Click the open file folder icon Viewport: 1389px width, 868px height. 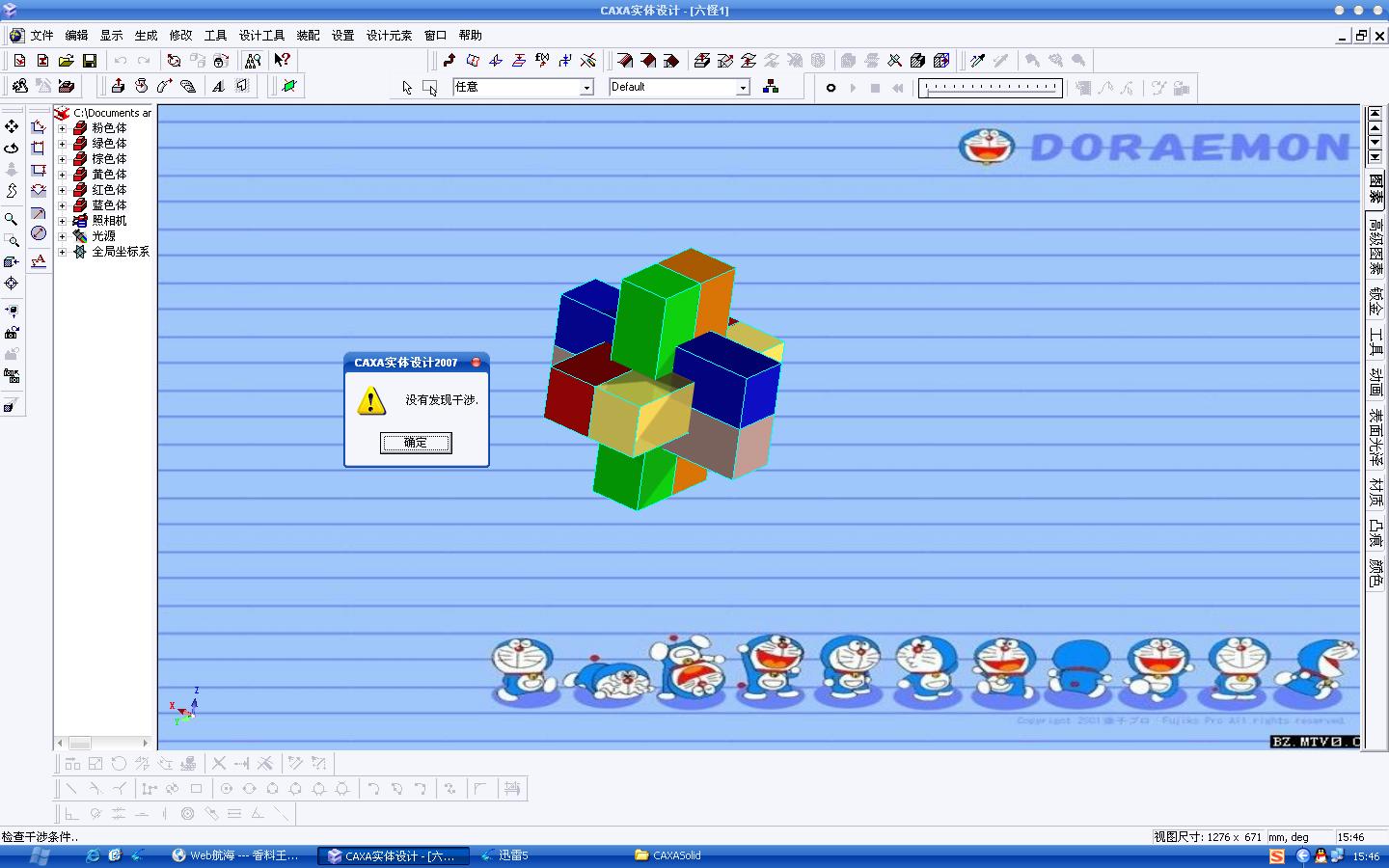66,61
